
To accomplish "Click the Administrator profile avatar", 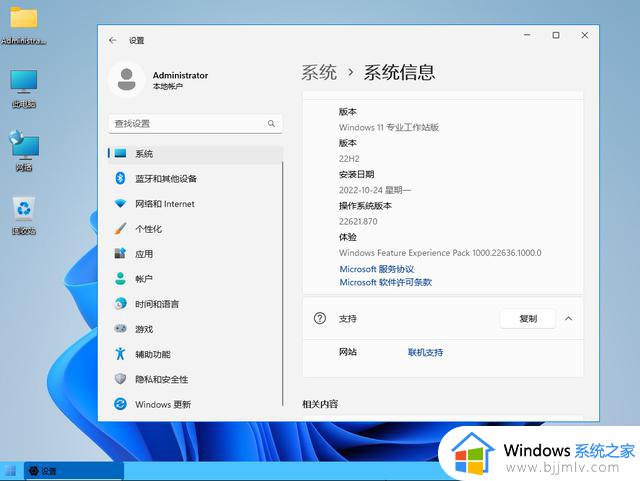I will [127, 79].
